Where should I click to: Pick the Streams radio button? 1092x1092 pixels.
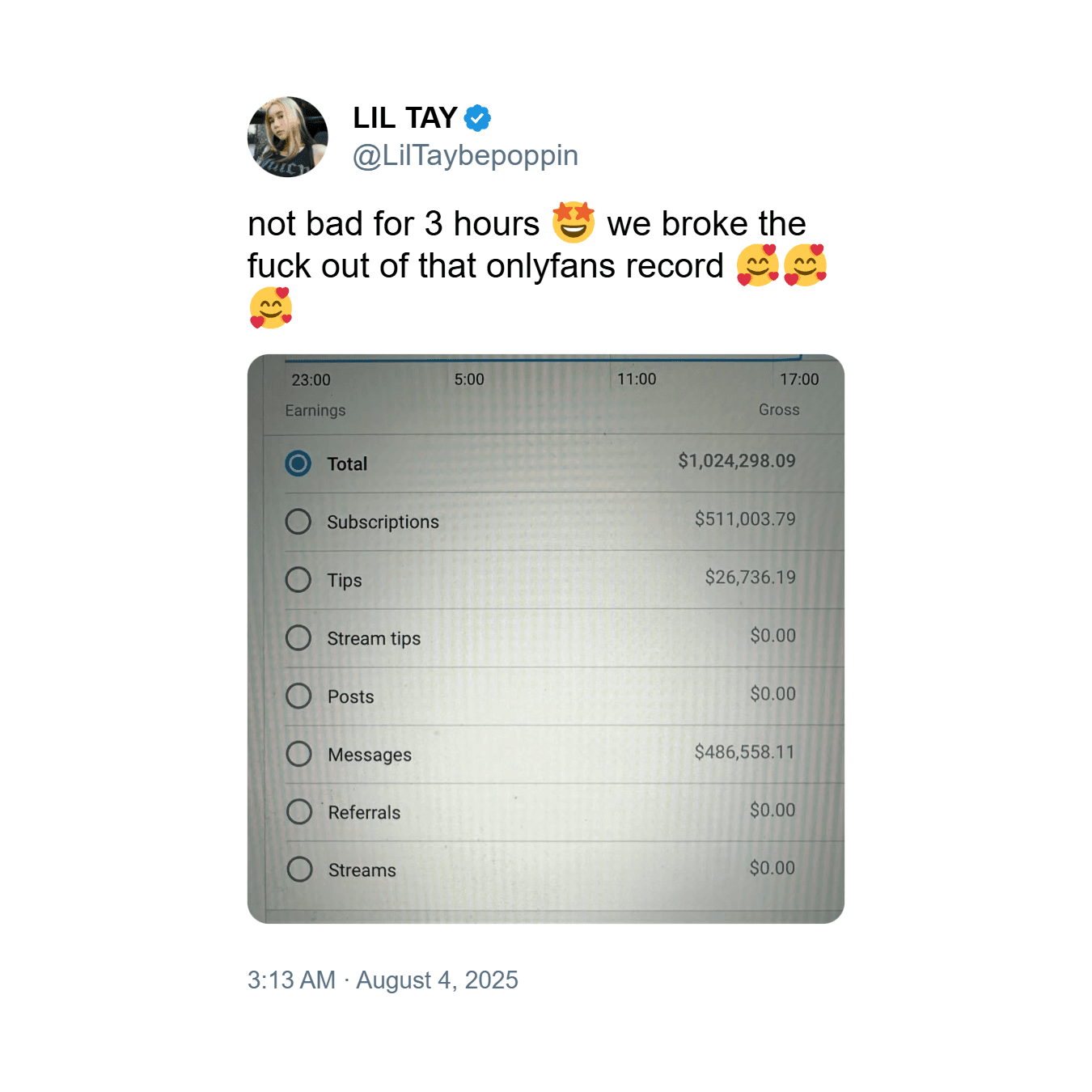point(299,870)
